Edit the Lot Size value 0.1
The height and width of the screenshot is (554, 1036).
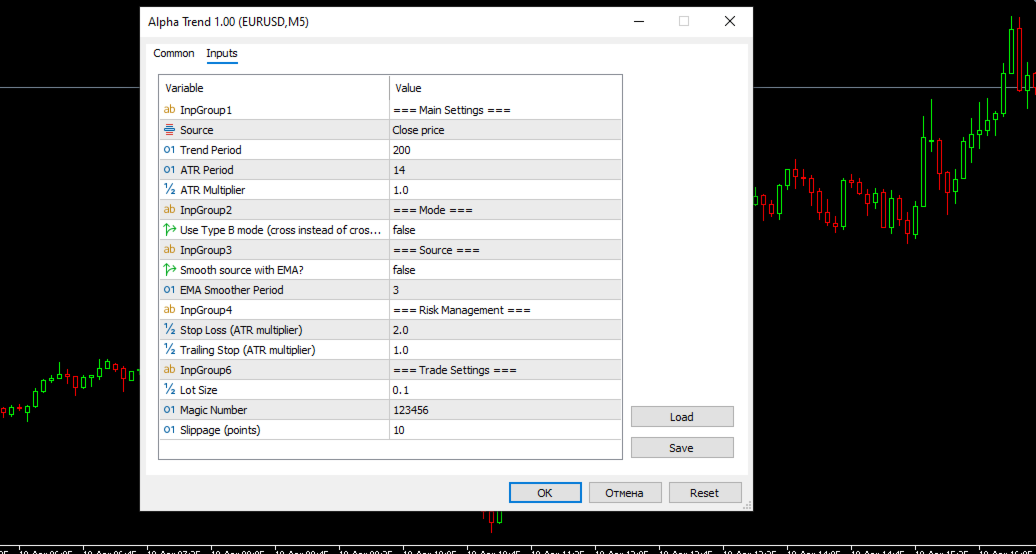click(505, 390)
